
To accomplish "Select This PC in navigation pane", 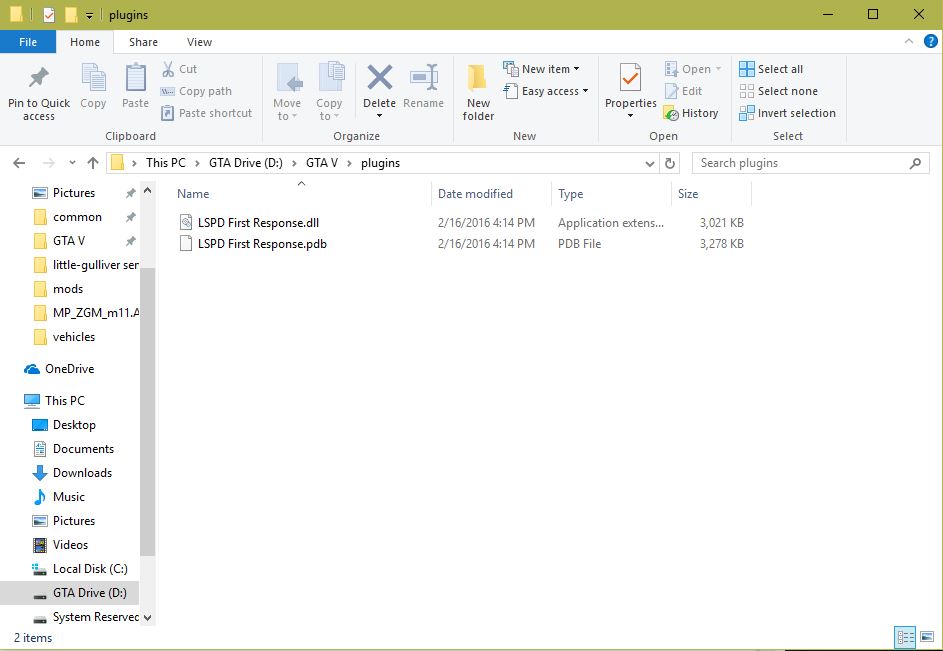I will (64, 401).
